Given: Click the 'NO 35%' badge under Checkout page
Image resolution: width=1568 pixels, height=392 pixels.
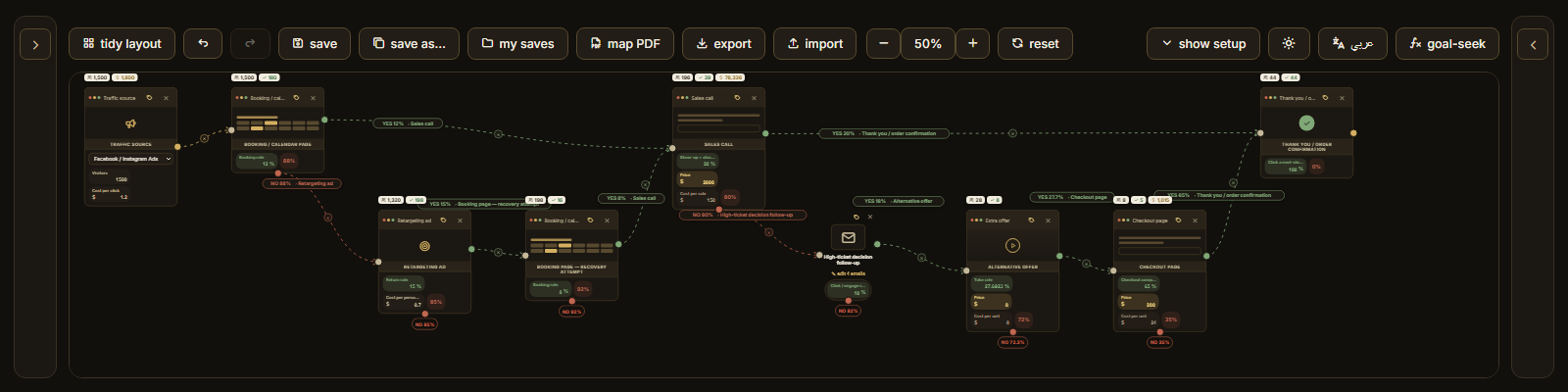Looking at the screenshot, I should point(1159,342).
